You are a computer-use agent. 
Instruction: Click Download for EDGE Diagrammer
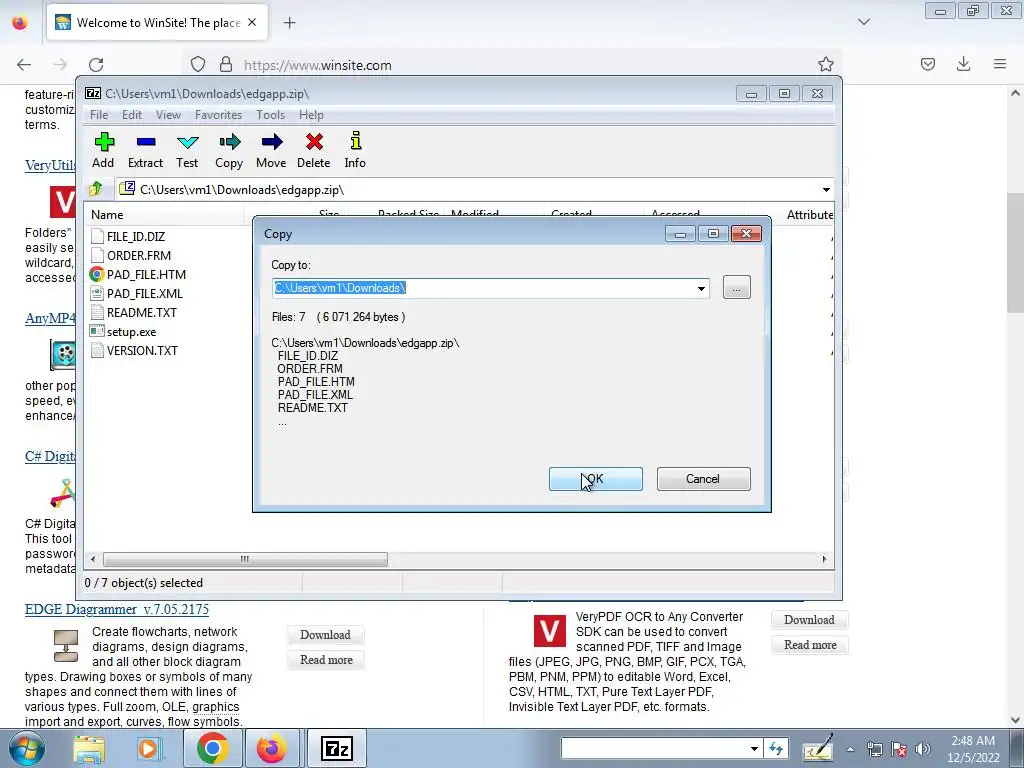(x=325, y=635)
